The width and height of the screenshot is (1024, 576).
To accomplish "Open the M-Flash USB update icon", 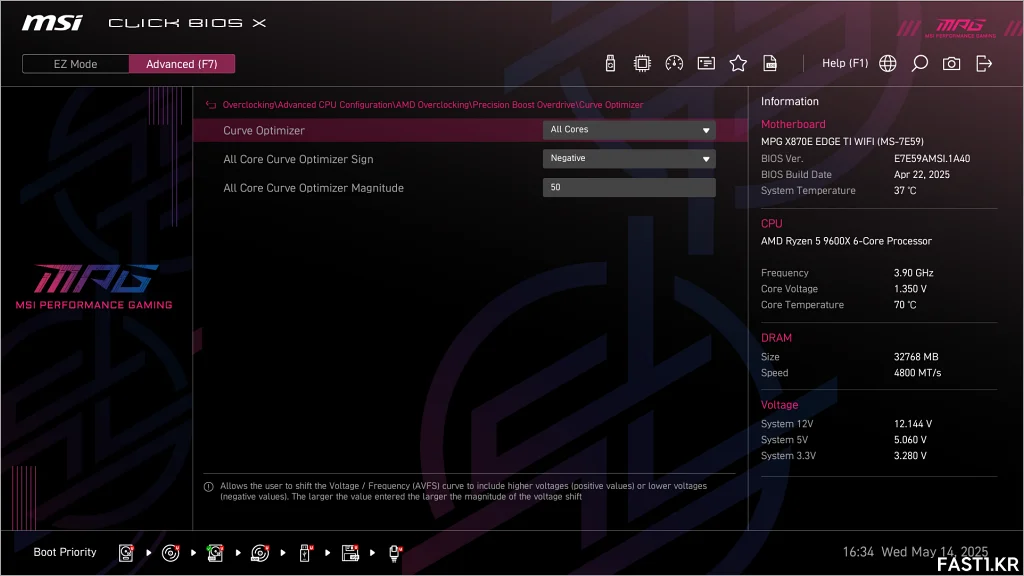I will tap(610, 63).
